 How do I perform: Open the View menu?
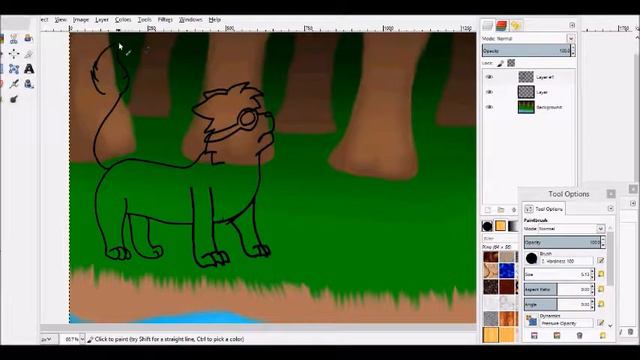60,20
